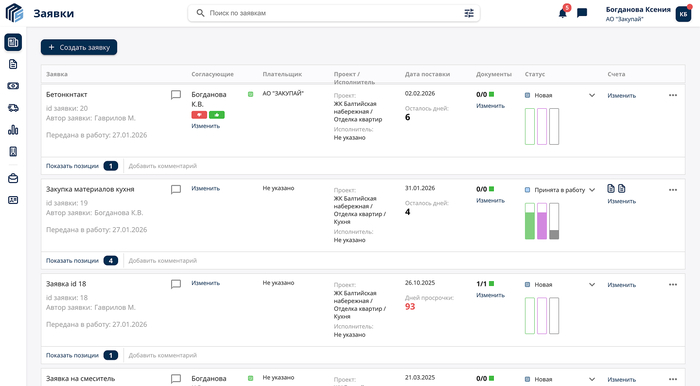The width and height of the screenshot is (700, 386).
Task: Open the chat messages icon
Action: (x=582, y=13)
